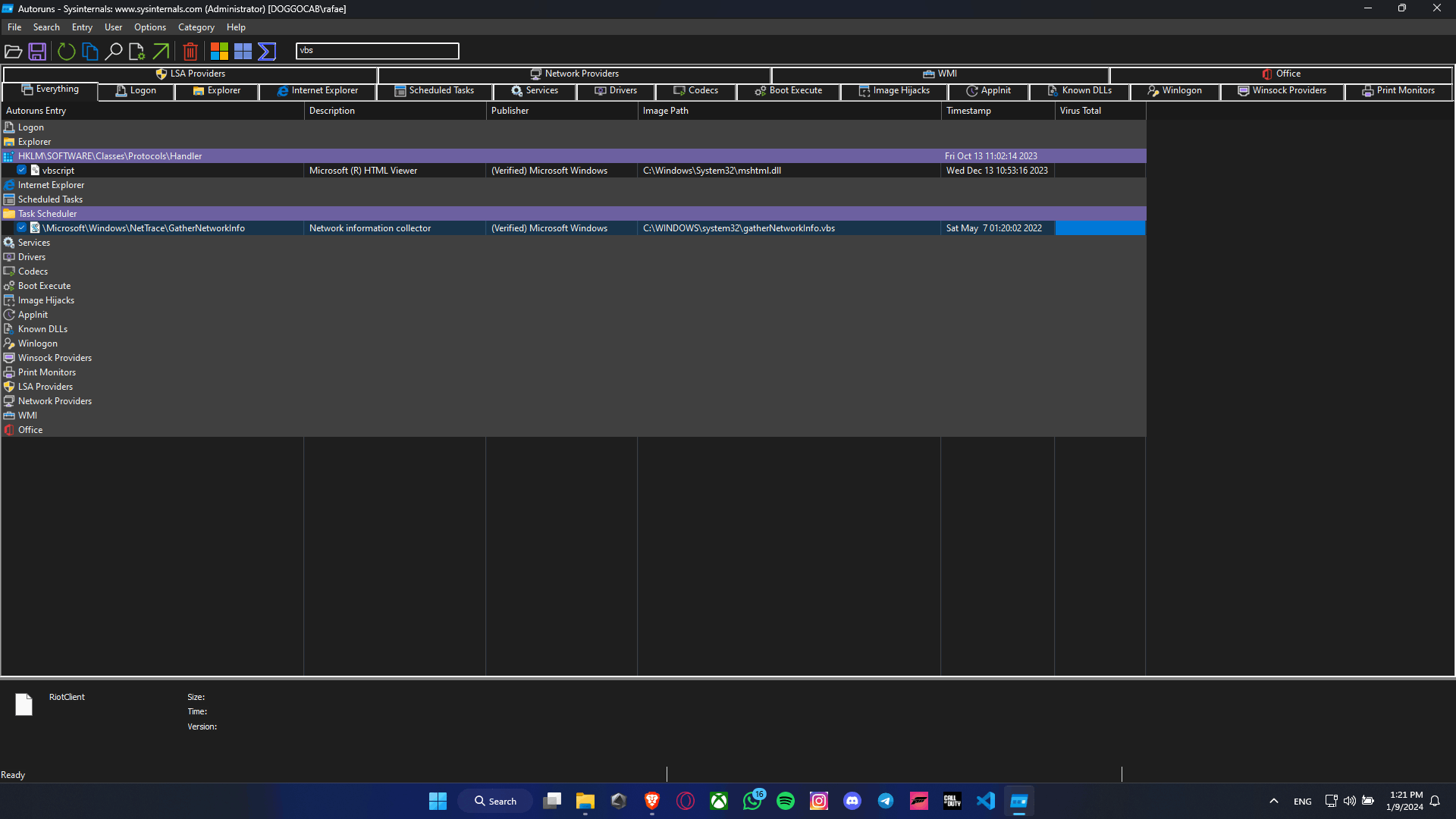The image size is (1456, 819).
Task: Save the current Autoruns results
Action: pos(36,51)
